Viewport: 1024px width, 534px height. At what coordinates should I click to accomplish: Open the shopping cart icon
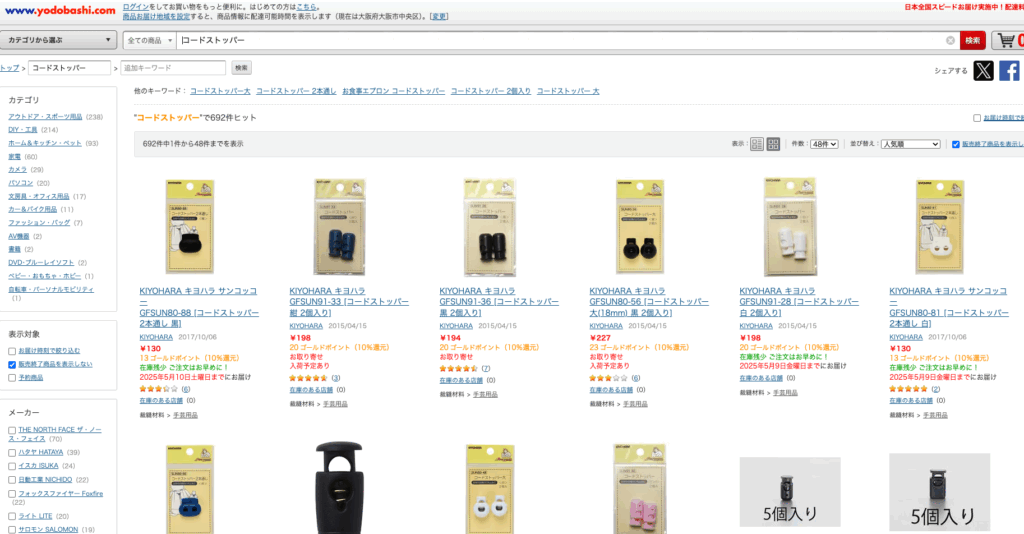1008,40
